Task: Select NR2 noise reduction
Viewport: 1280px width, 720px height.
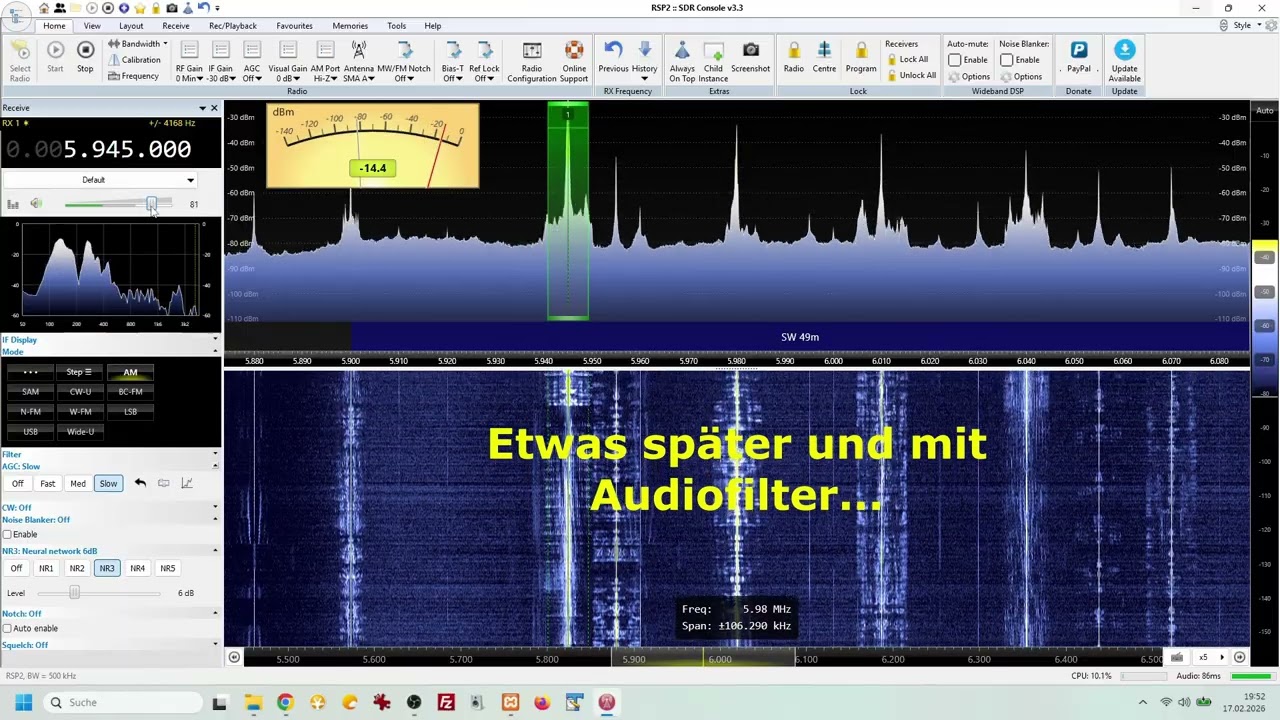Action: 76,568
